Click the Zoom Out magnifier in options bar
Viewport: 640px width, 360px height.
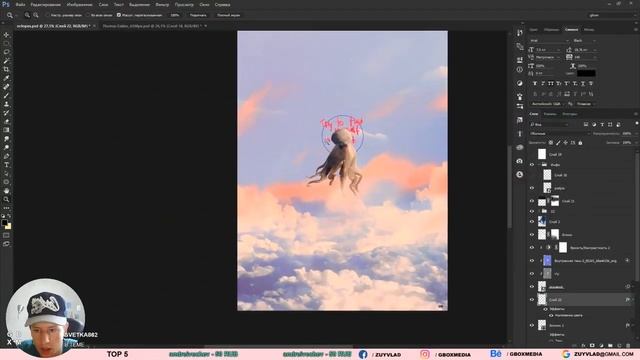36,15
